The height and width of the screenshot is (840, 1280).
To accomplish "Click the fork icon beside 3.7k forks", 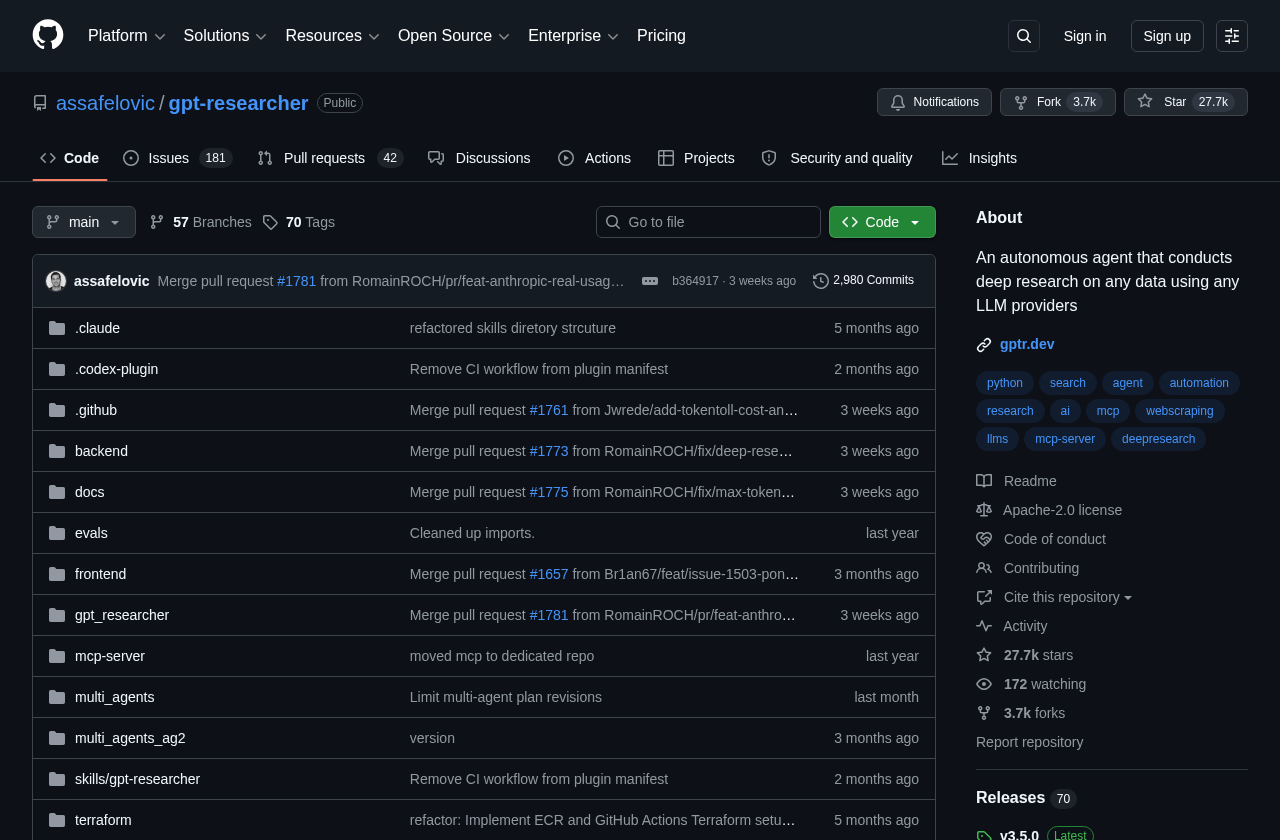I will tap(984, 713).
